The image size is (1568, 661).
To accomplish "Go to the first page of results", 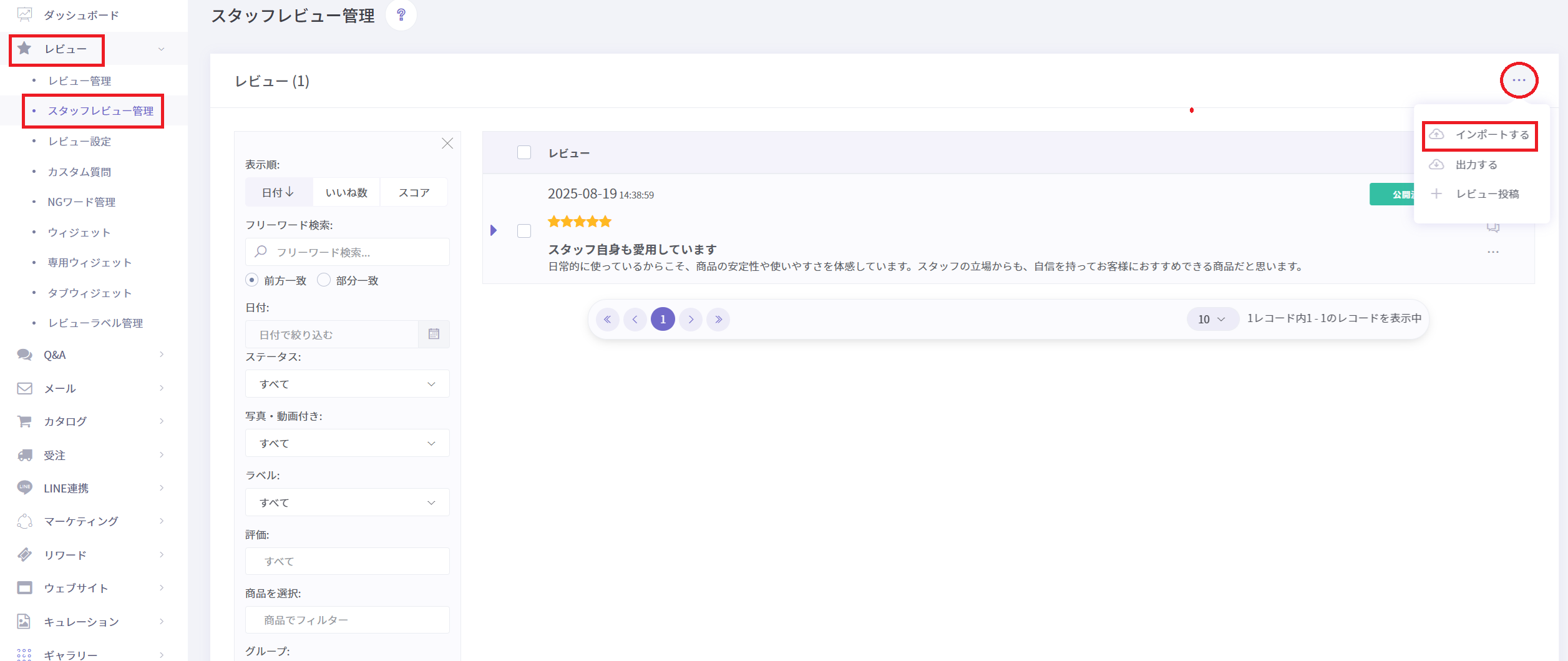I will (607, 320).
